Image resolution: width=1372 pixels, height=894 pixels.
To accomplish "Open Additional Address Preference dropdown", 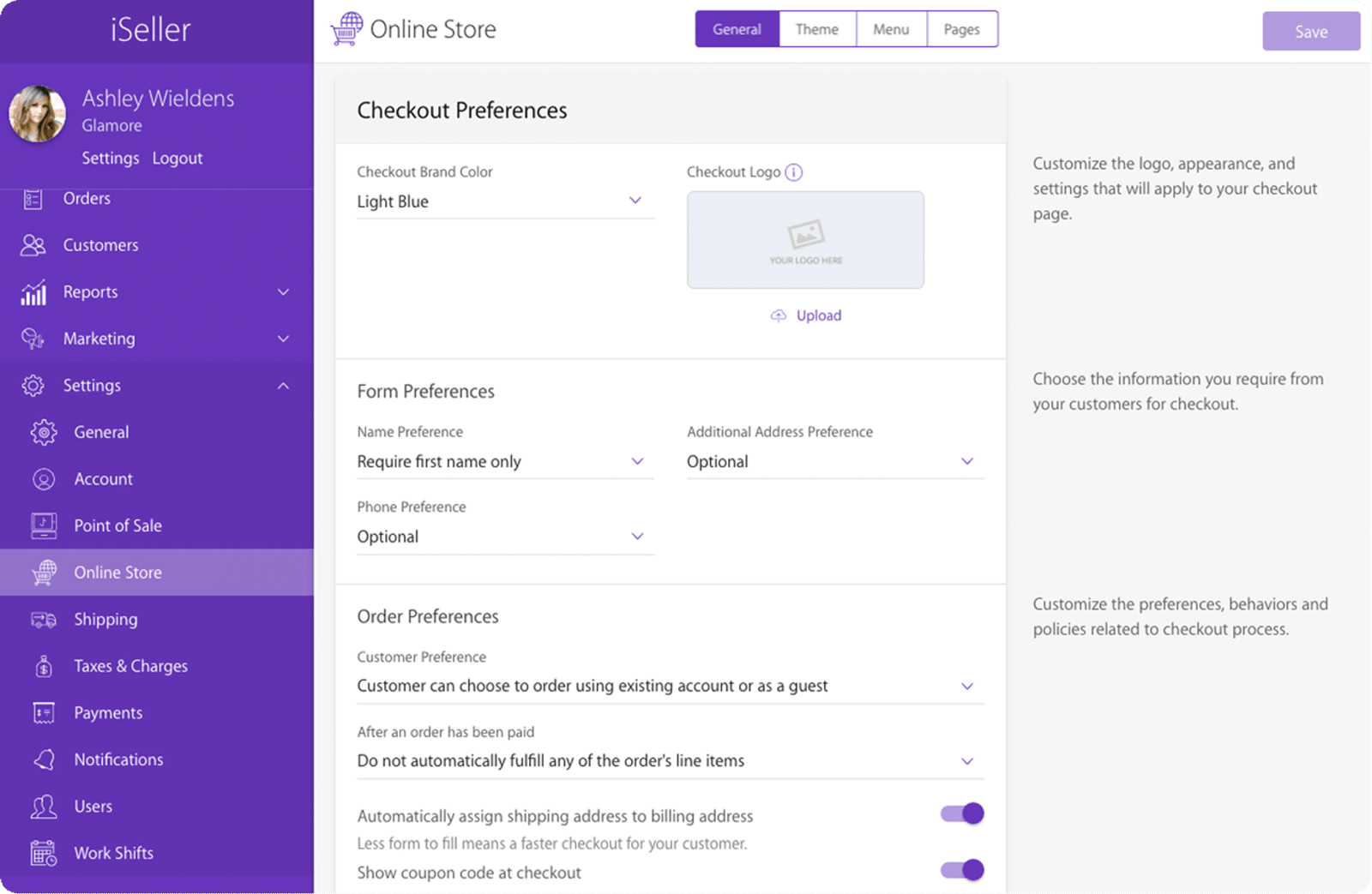I will point(835,462).
